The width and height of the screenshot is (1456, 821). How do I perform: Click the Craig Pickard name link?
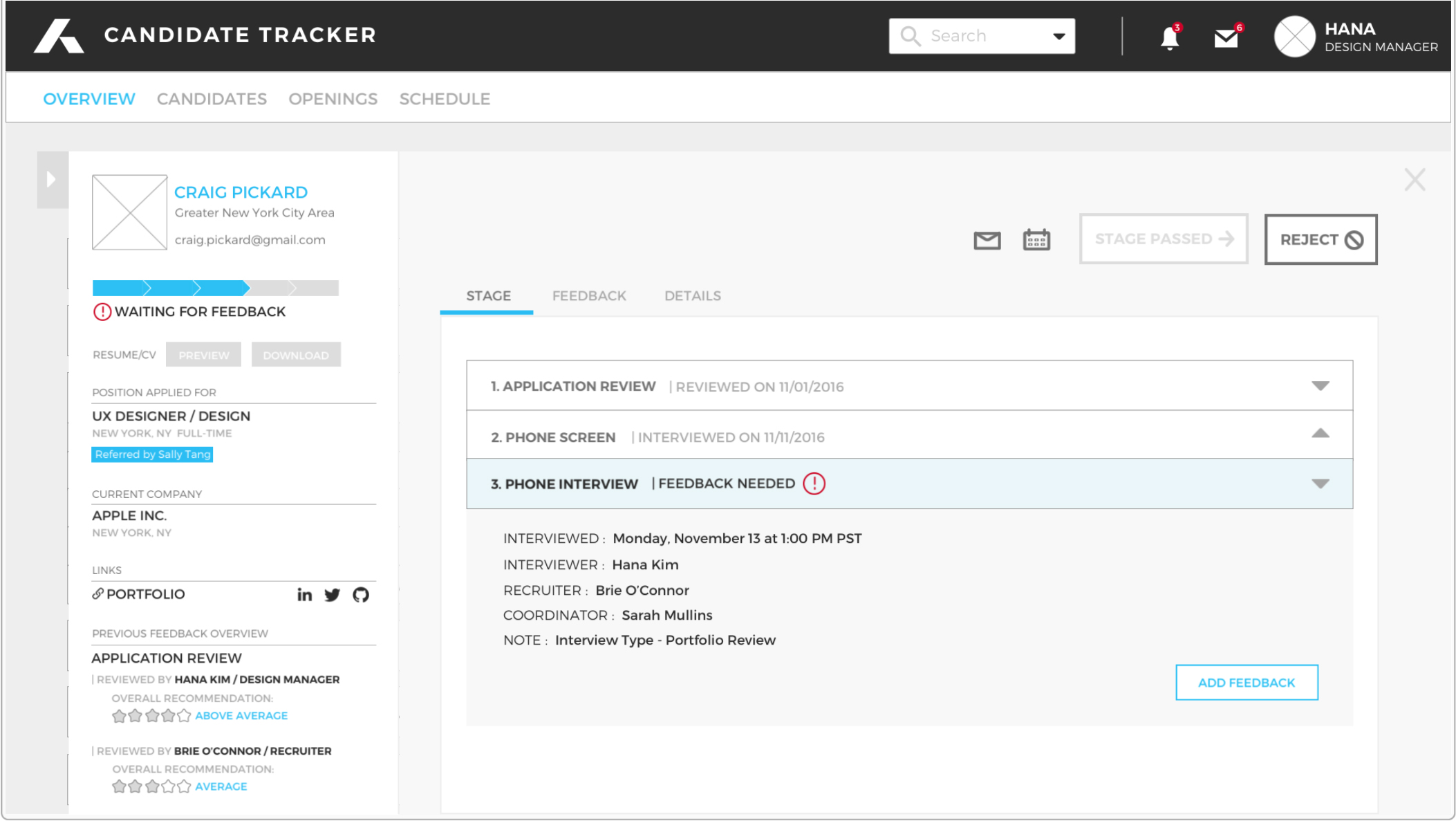pyautogui.click(x=241, y=192)
